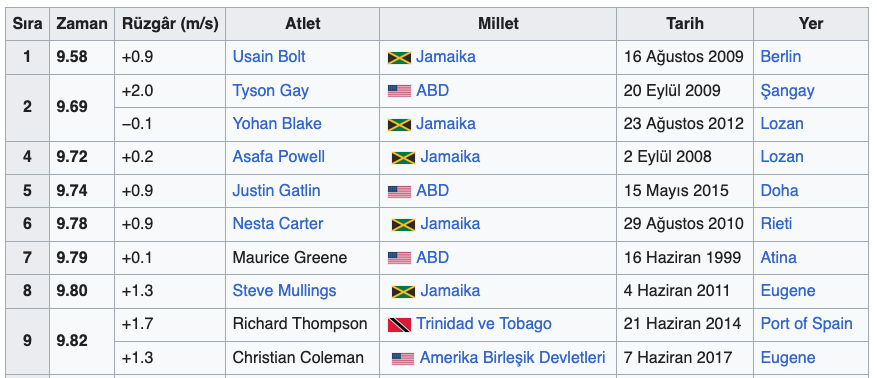Follow the Port of Spain link
The width and height of the screenshot is (877, 378).
tap(807, 324)
